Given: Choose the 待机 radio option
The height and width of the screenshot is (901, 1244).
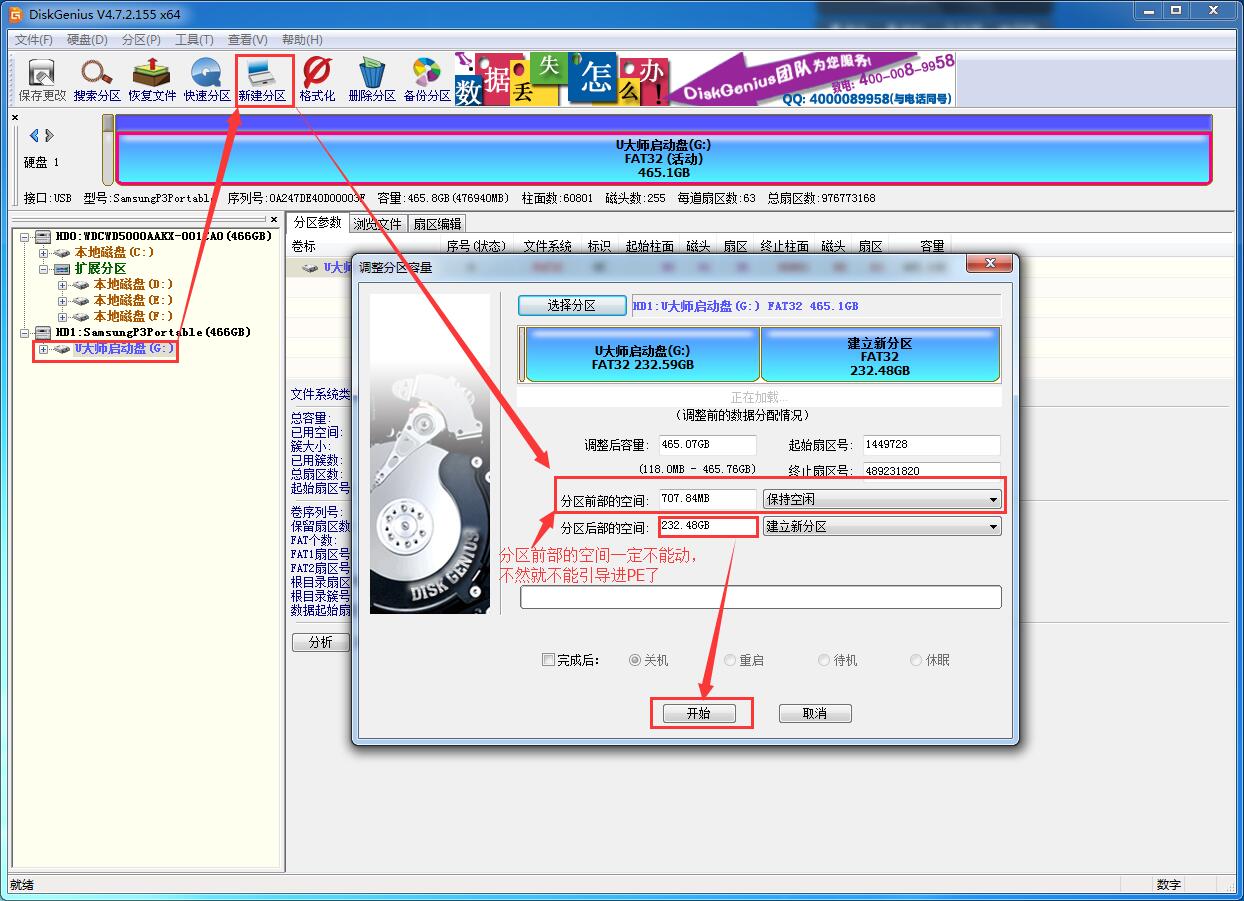Looking at the screenshot, I should point(824,660).
